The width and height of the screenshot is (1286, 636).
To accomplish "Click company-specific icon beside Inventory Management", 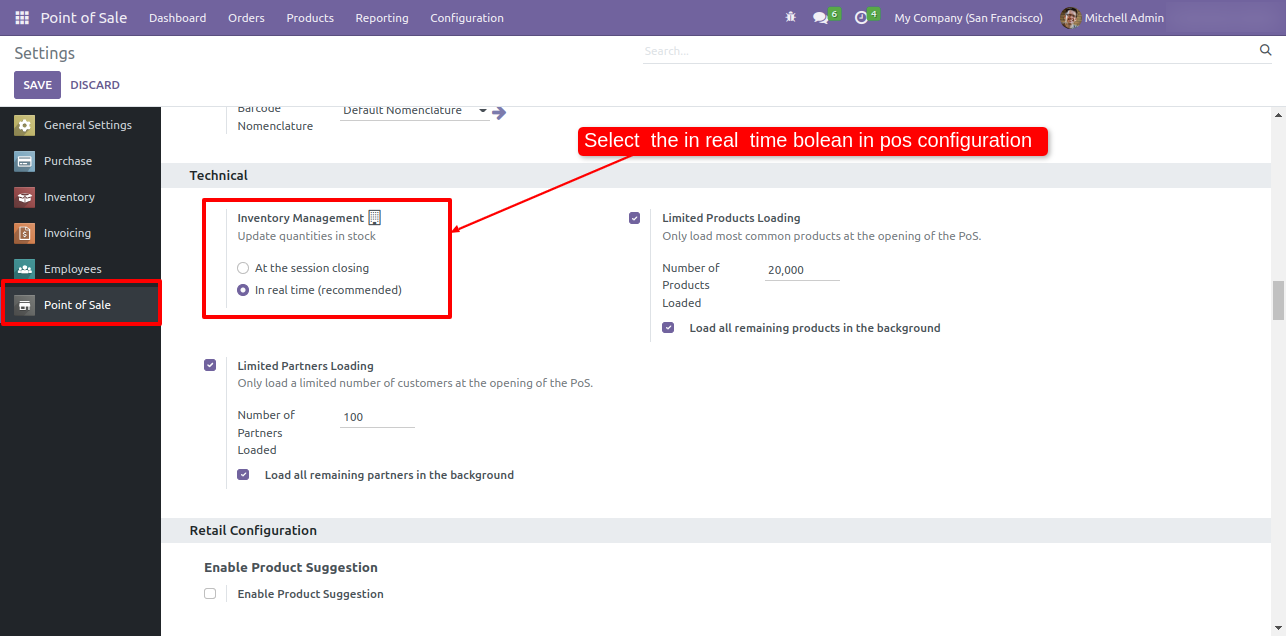I will (375, 218).
